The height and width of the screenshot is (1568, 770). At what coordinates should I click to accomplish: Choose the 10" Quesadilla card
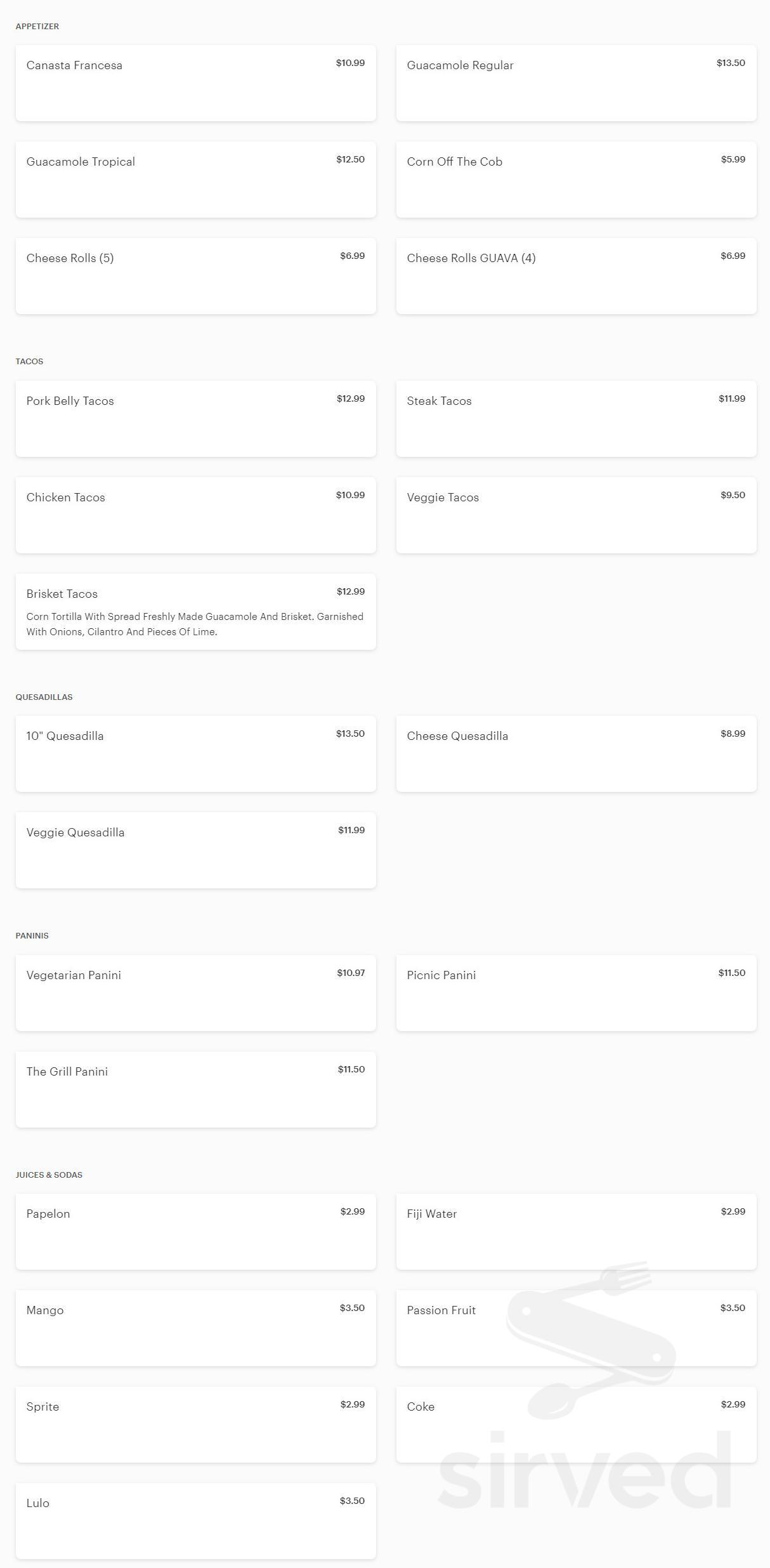[x=195, y=754]
